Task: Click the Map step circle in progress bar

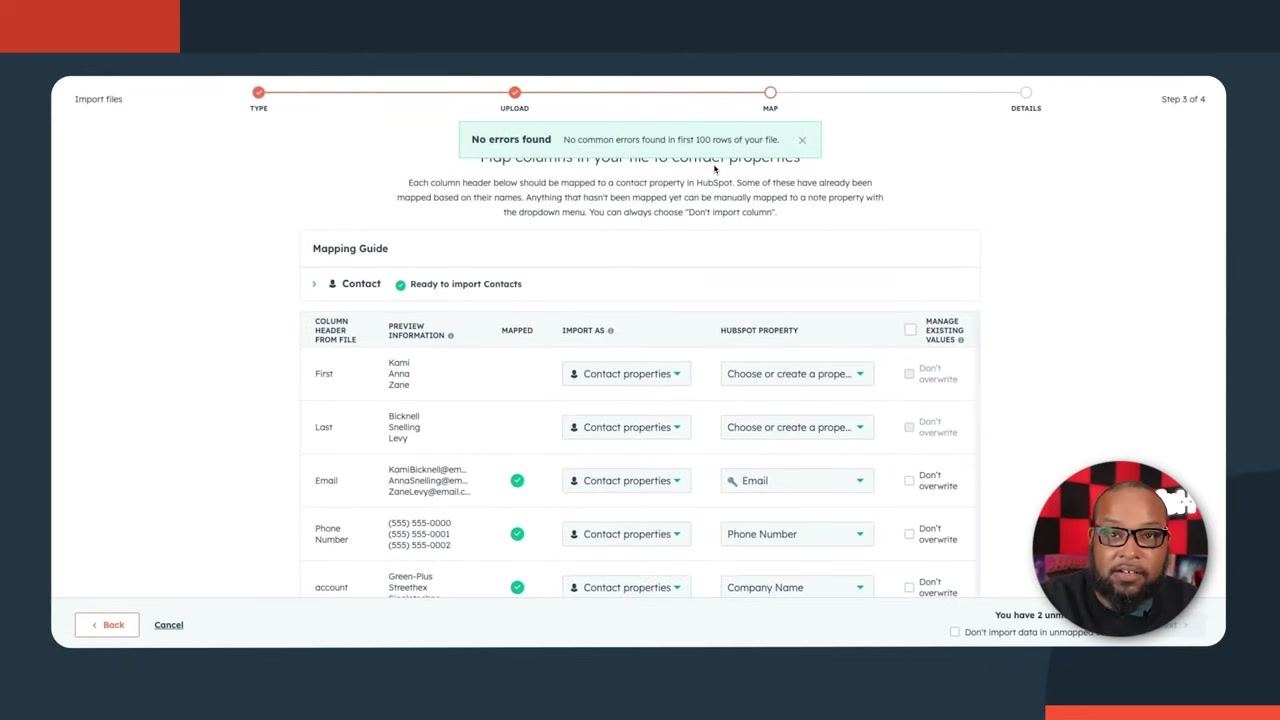Action: (x=770, y=92)
